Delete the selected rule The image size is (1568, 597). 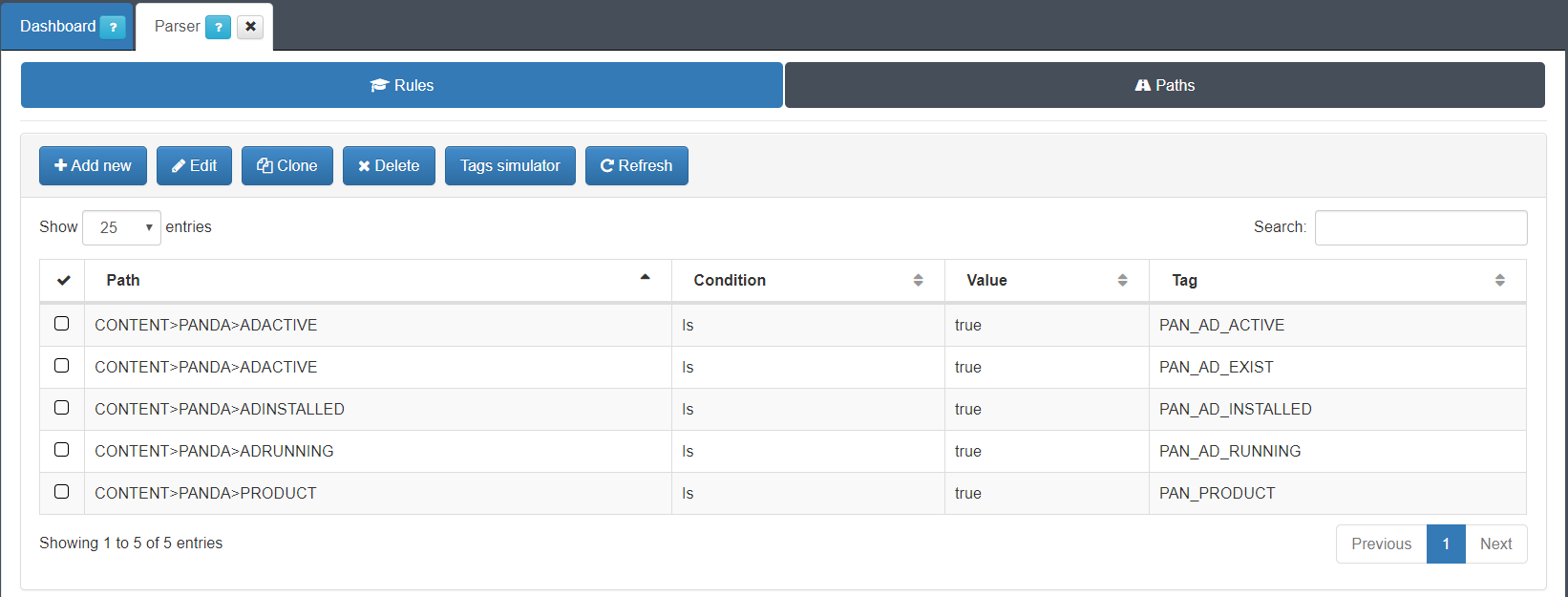(389, 165)
